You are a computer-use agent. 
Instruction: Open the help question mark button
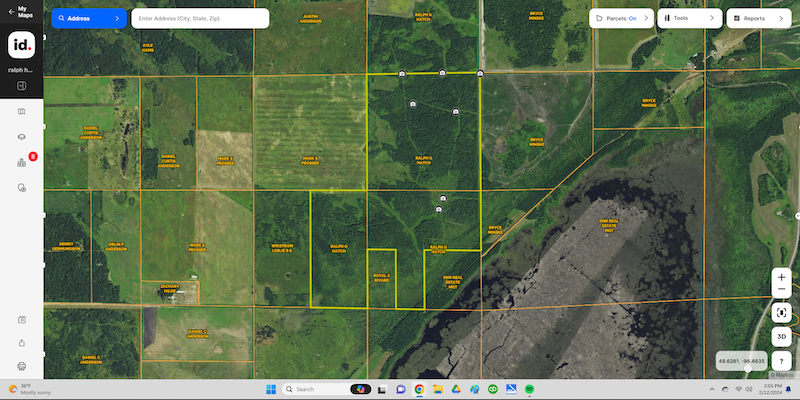coord(782,360)
